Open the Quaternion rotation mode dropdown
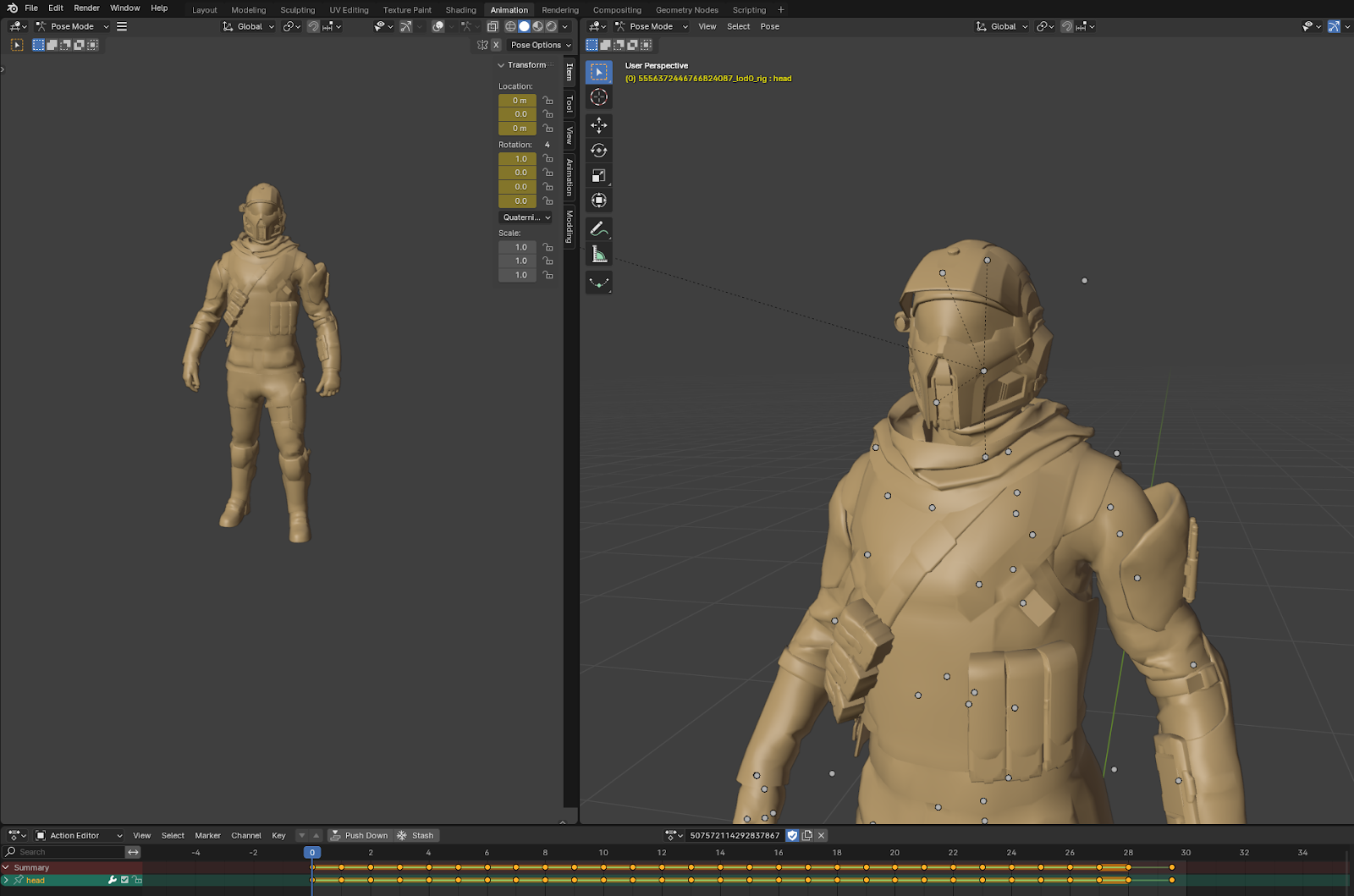Screen dimensions: 1354x896 tap(526, 217)
